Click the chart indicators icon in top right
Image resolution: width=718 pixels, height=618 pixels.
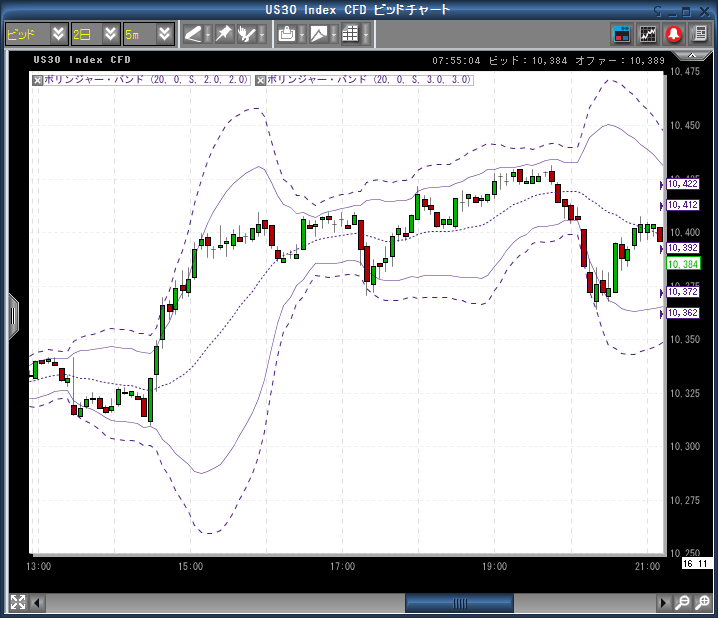pos(648,34)
